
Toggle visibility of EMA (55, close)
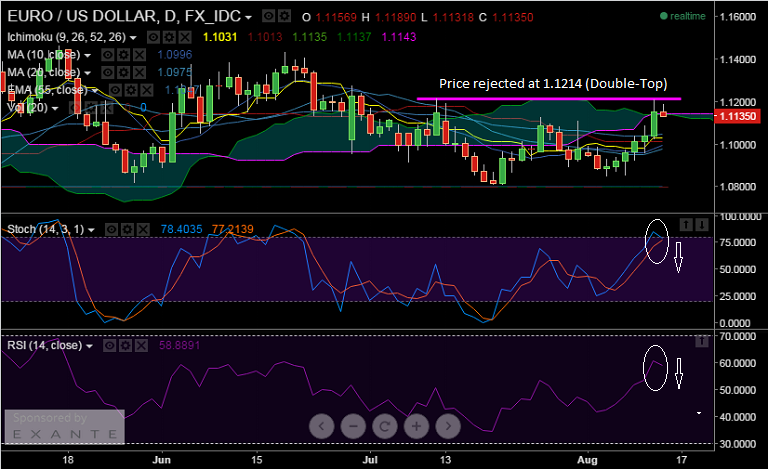[115, 90]
